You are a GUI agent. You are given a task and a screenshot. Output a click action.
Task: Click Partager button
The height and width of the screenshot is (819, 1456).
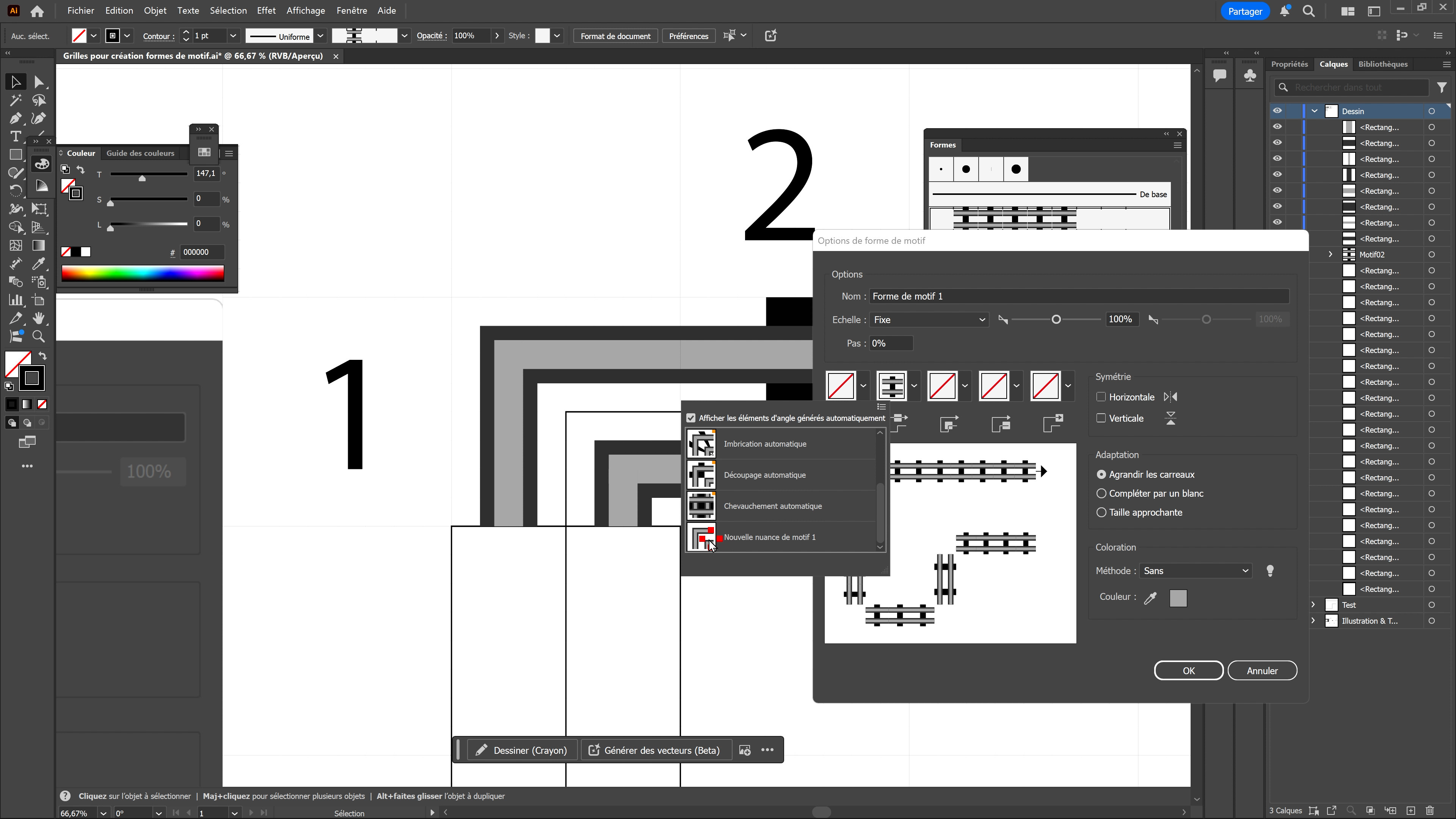[1244, 11]
